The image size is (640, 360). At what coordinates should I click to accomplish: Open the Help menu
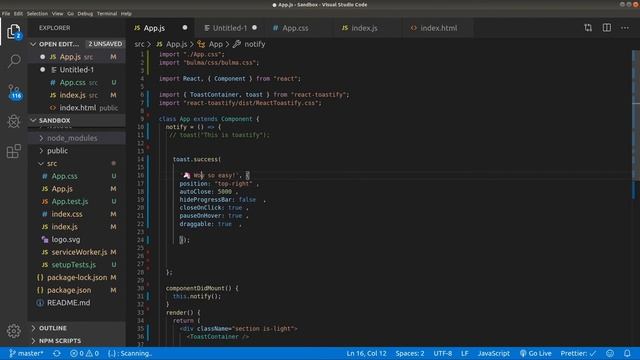(x=126, y=13)
